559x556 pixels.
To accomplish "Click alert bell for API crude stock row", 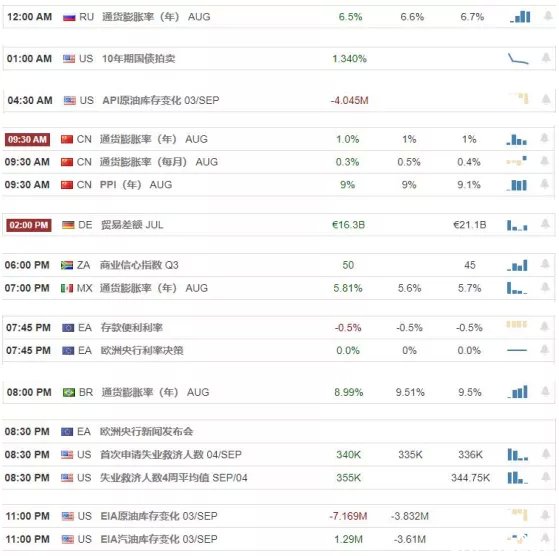I will 546,99.
